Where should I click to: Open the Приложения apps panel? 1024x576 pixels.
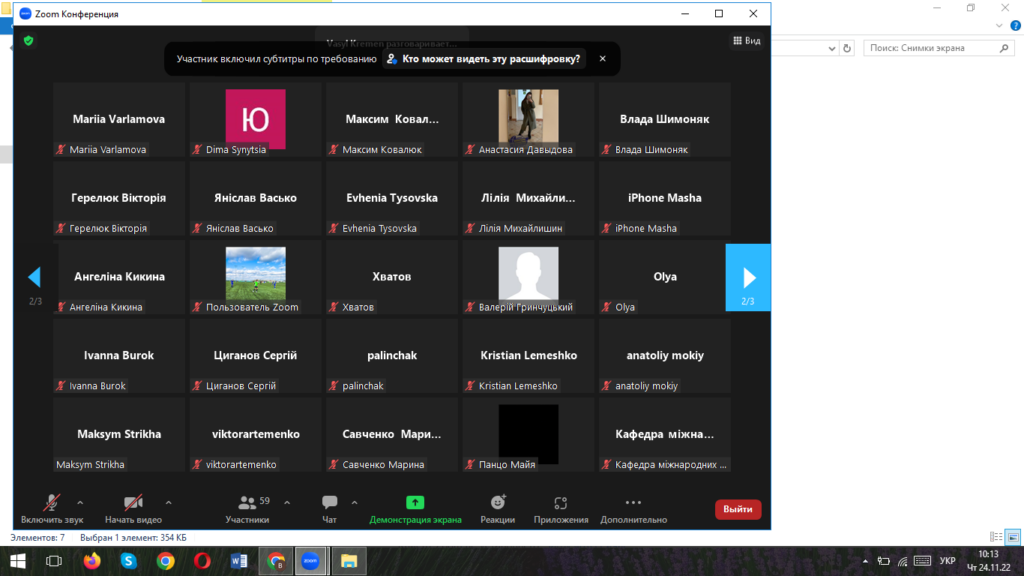(x=561, y=509)
